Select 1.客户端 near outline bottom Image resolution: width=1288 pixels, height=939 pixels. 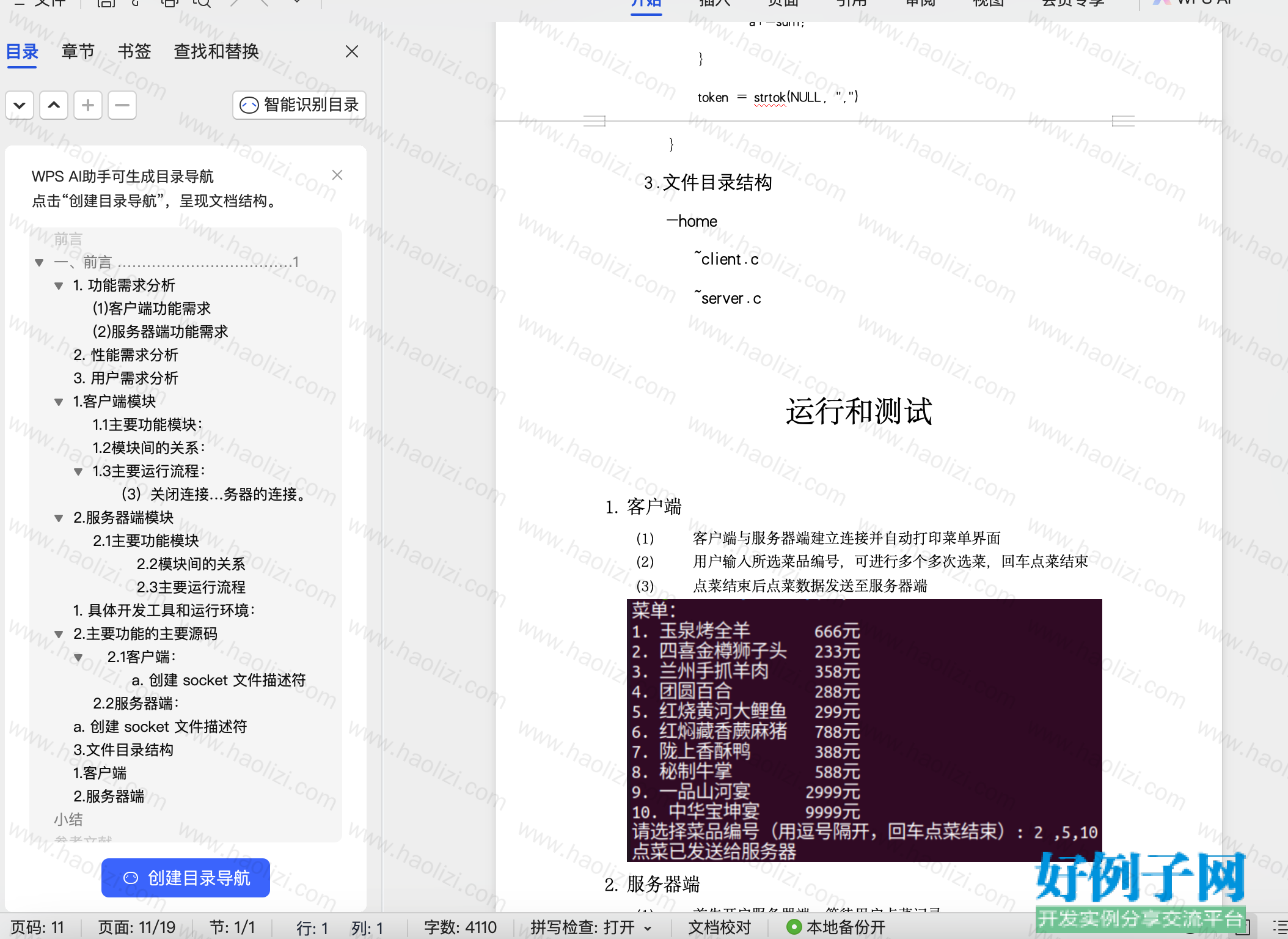pos(100,773)
